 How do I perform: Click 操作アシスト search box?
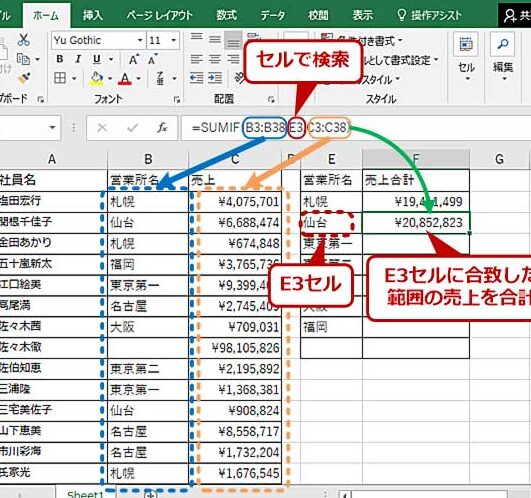point(430,15)
